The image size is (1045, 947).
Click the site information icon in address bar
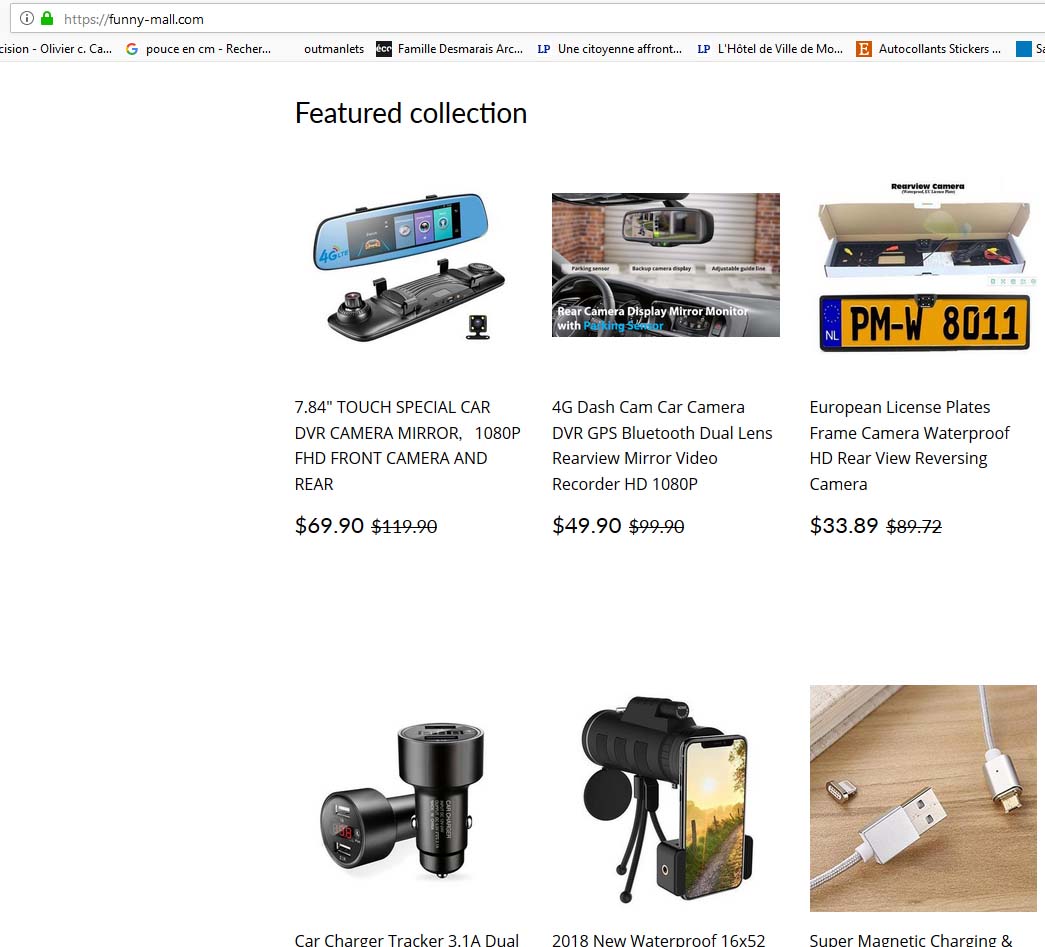pos(27,18)
